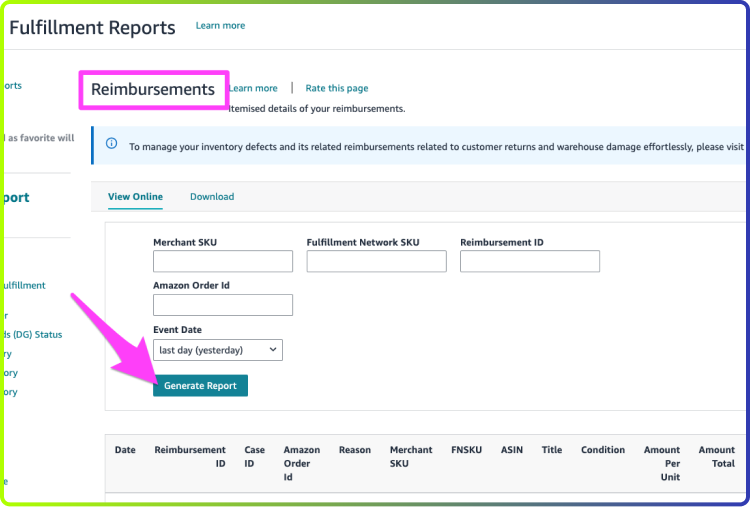Open the DG Status sidebar link
Viewport: 750px width, 507px height.
(x=32, y=335)
